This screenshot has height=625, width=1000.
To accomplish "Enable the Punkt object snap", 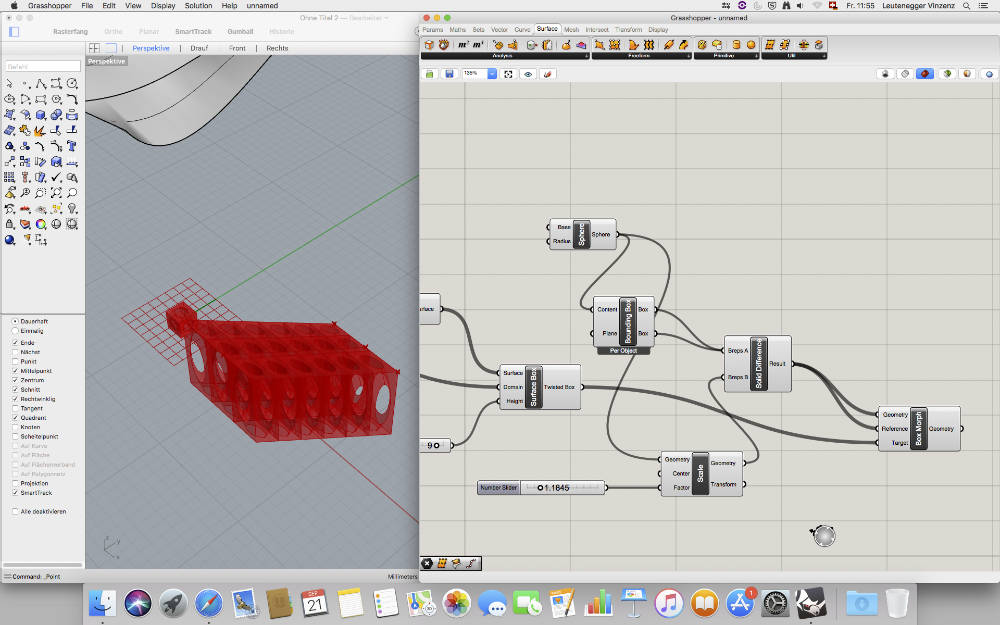I will (15, 362).
